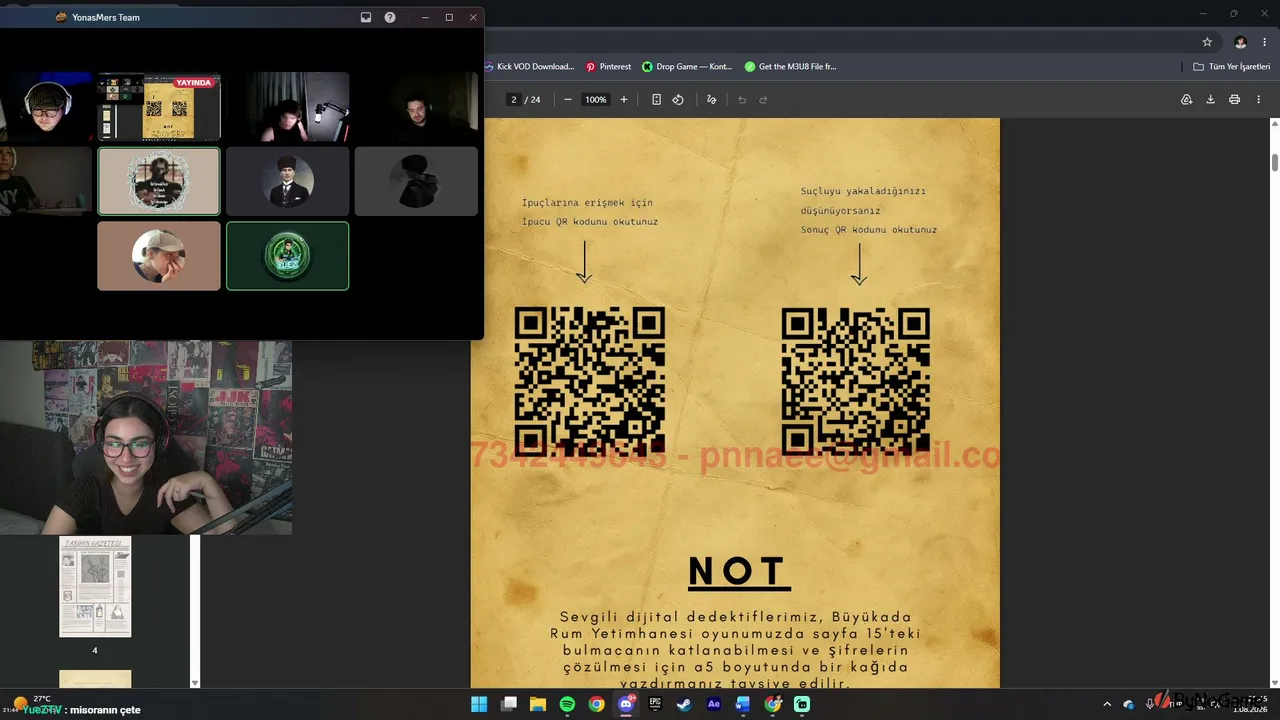
Task: Select the Atatürk avatar participant tile
Action: tap(288, 181)
